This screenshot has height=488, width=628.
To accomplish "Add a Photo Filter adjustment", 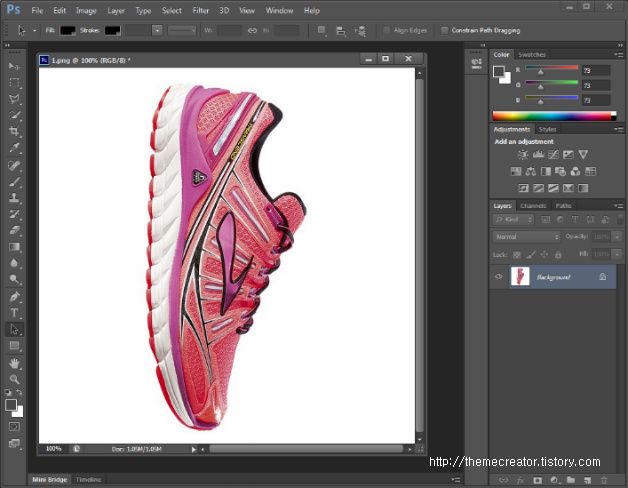I will (x=560, y=171).
